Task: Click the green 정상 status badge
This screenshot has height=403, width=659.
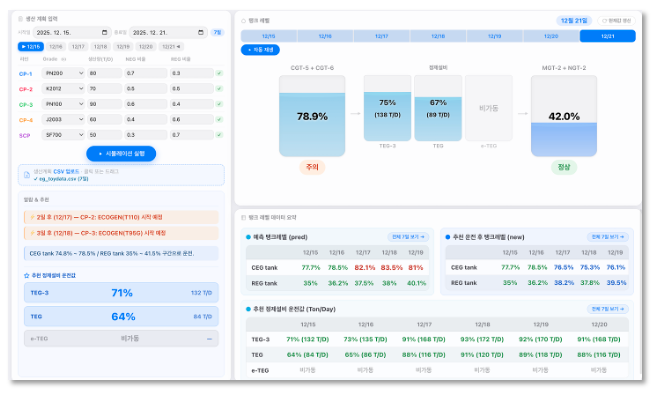Action: point(564,167)
